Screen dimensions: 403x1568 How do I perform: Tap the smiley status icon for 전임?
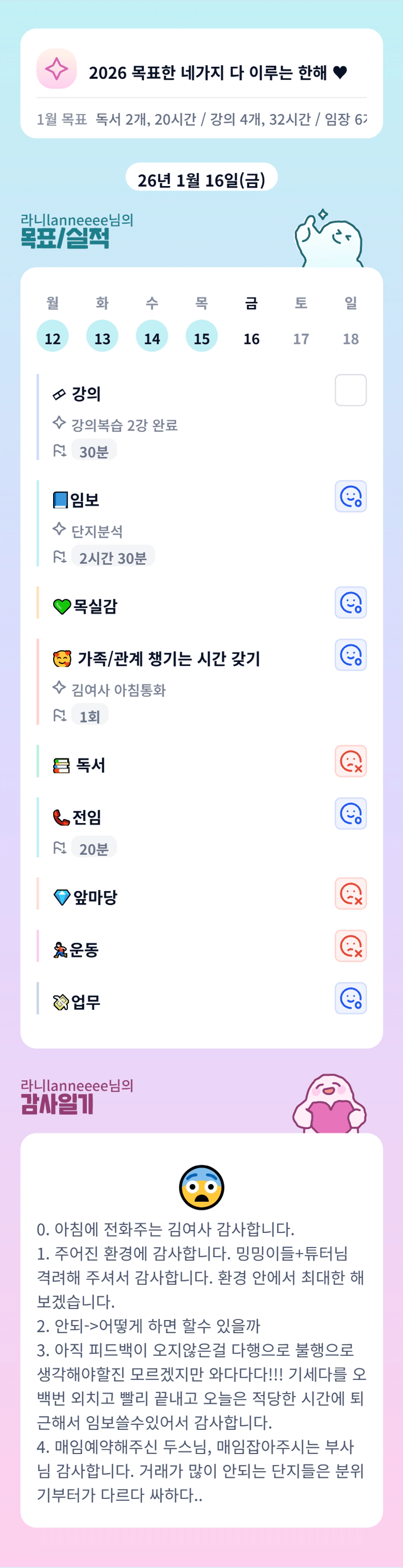coord(351,814)
